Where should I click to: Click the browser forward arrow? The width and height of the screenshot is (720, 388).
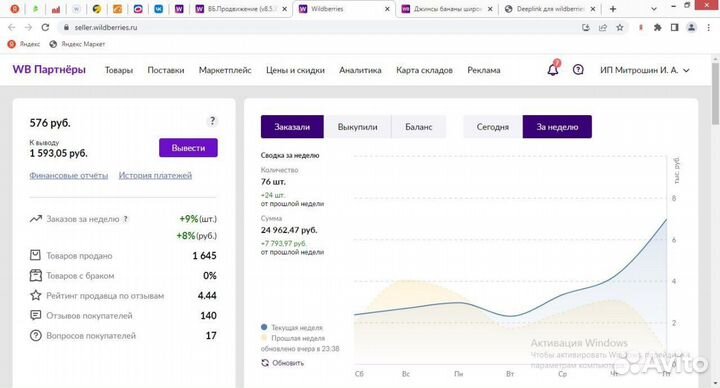click(28, 28)
